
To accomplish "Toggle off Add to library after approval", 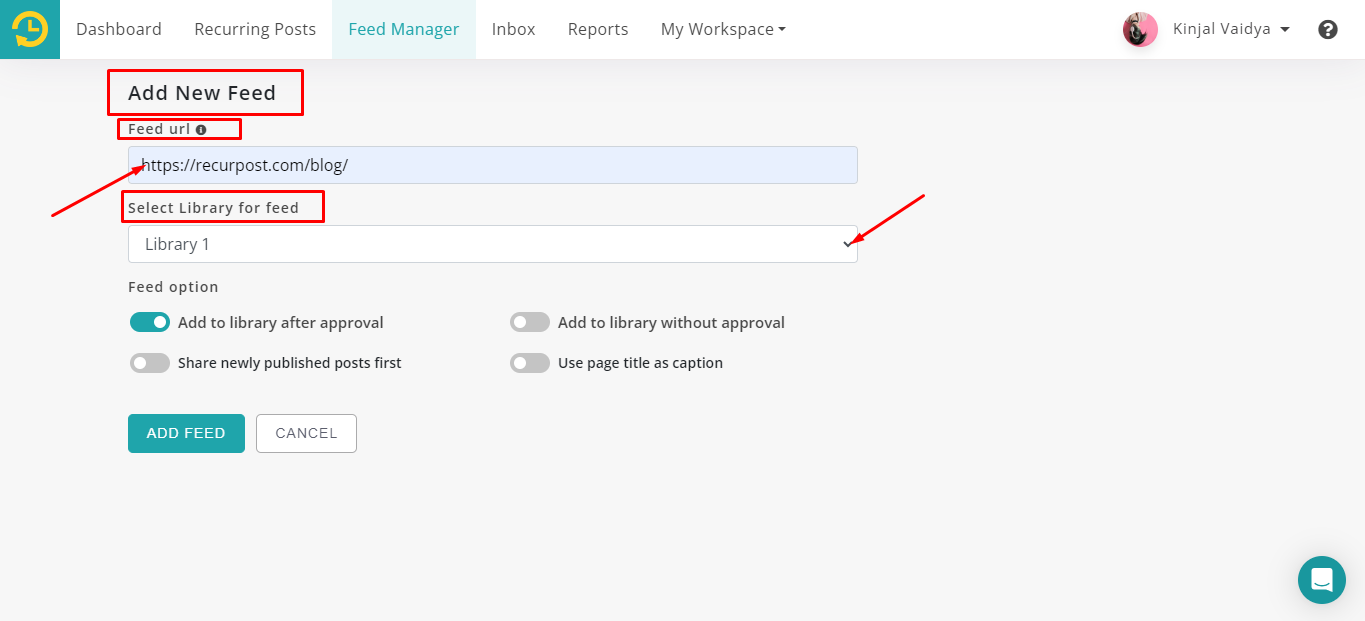I will point(150,322).
